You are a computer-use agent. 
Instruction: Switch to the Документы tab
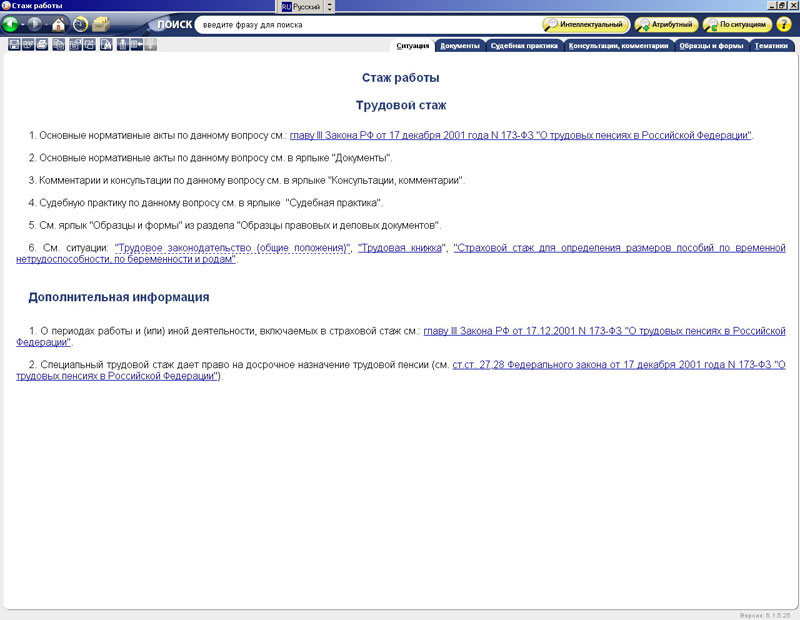(x=459, y=46)
